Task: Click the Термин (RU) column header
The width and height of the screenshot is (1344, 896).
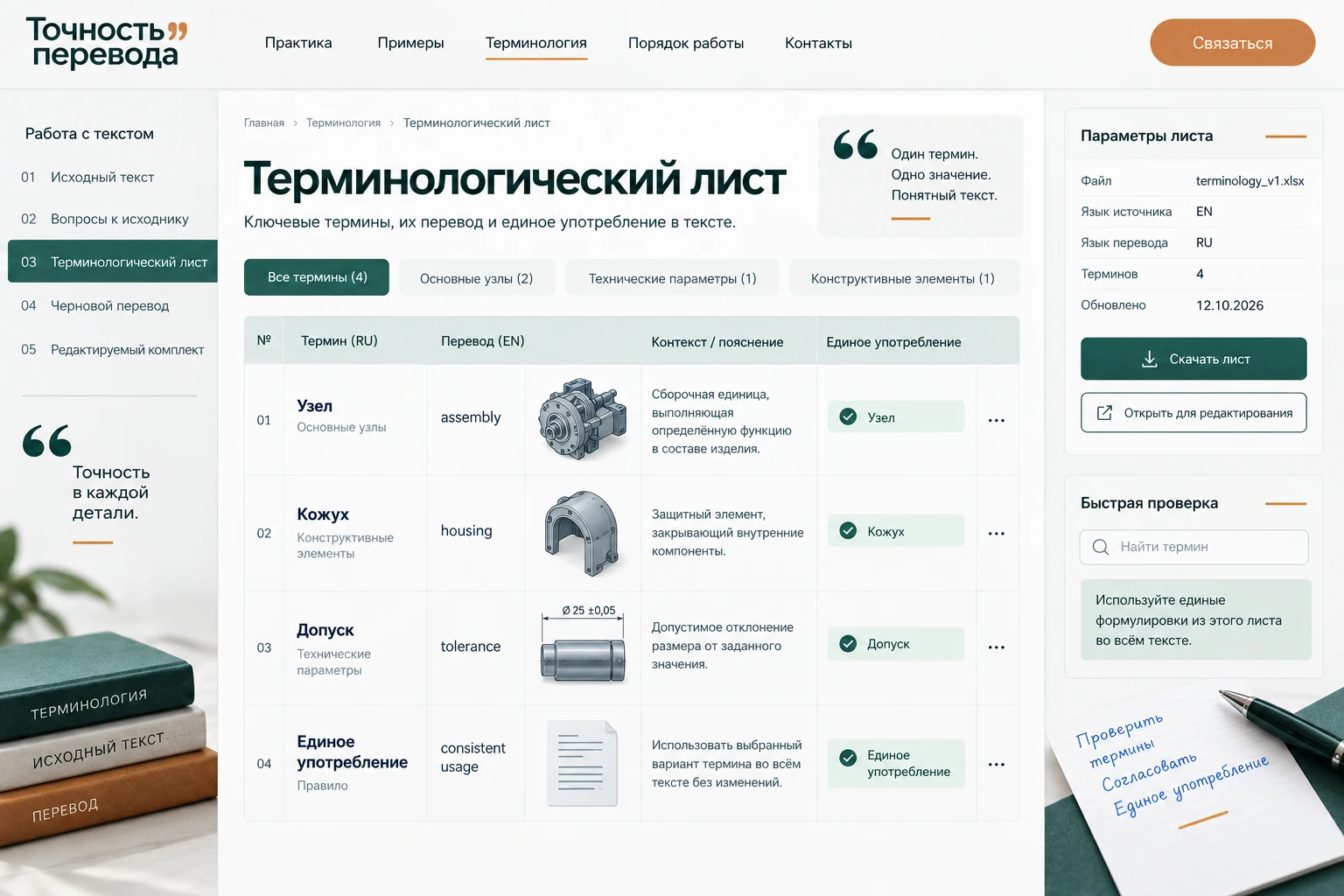Action: [339, 341]
